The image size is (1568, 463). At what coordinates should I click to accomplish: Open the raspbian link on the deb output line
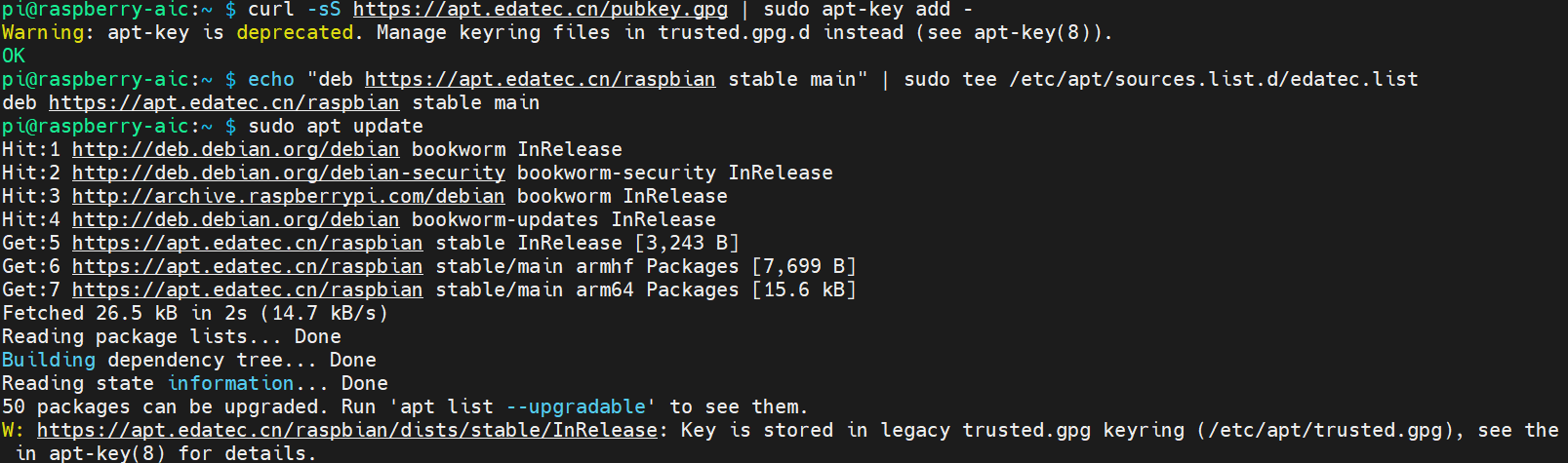click(223, 103)
